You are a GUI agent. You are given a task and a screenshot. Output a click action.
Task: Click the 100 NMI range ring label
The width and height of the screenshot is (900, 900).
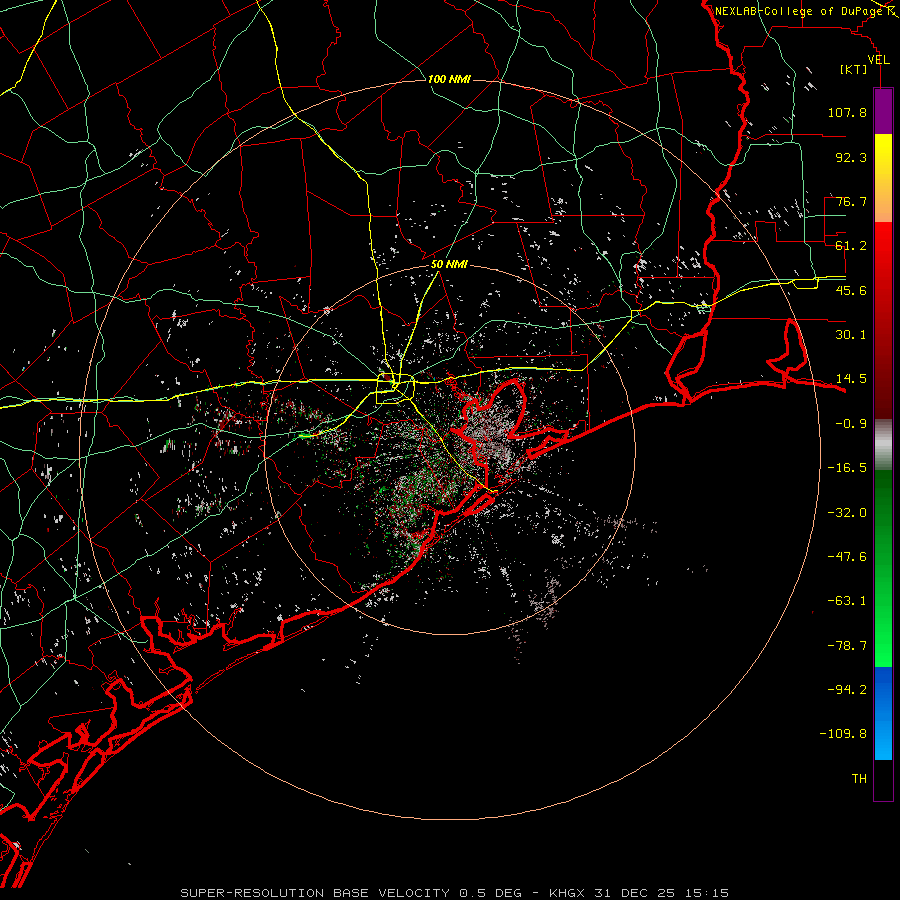coord(449,79)
